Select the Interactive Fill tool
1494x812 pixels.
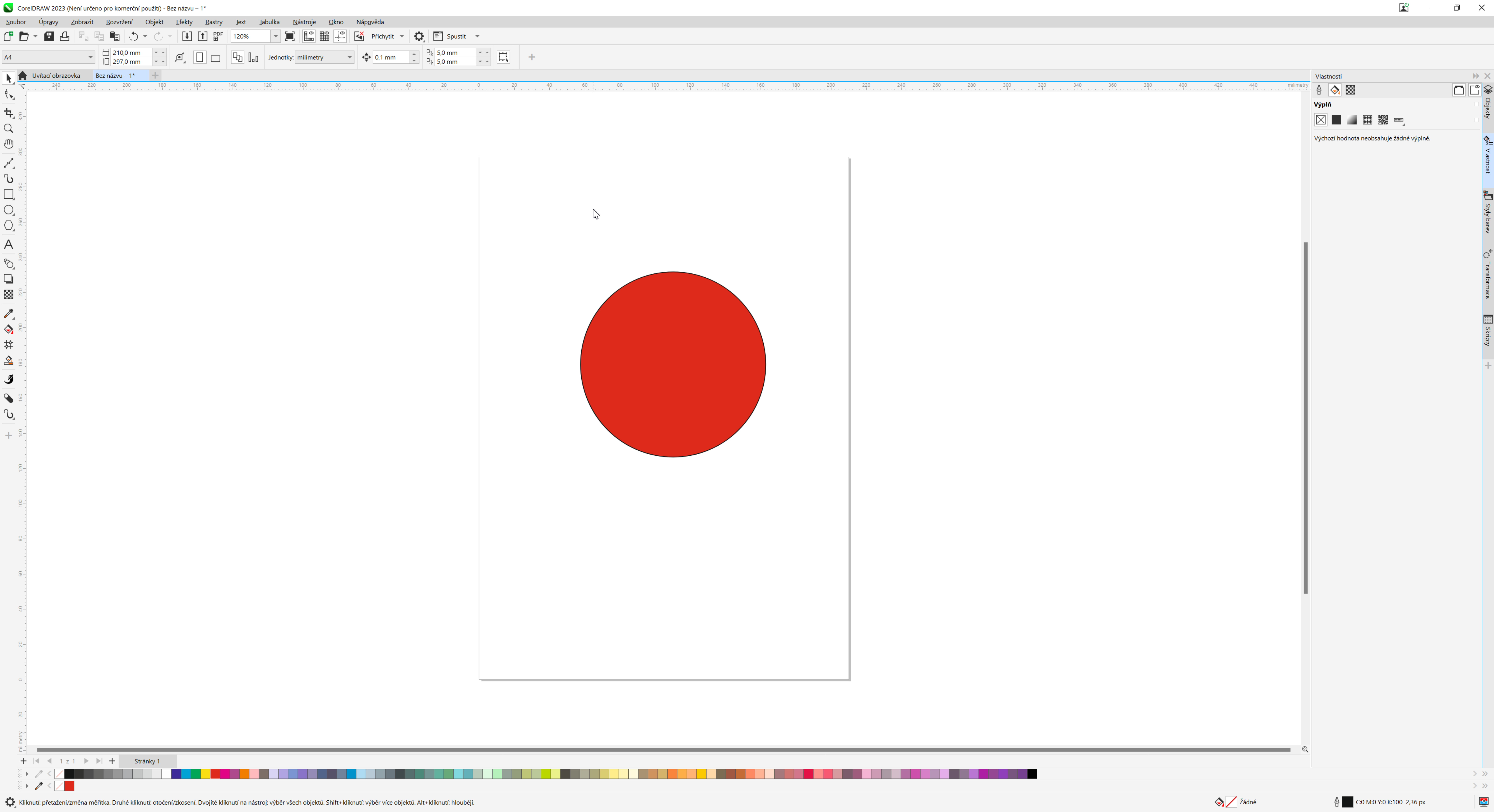[x=9, y=329]
